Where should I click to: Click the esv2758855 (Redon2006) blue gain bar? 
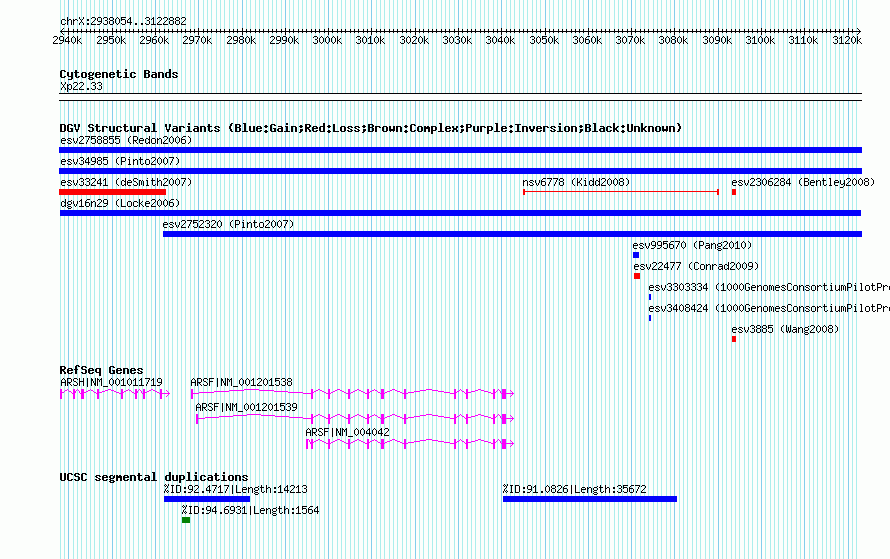(460, 150)
